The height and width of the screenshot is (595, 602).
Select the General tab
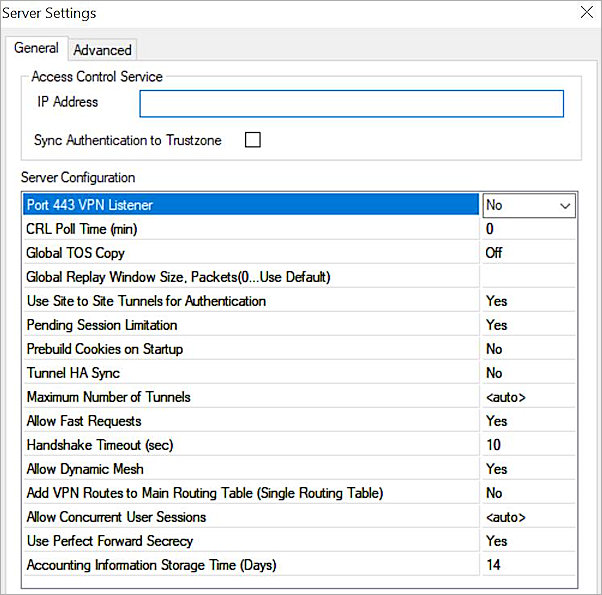[x=36, y=48]
